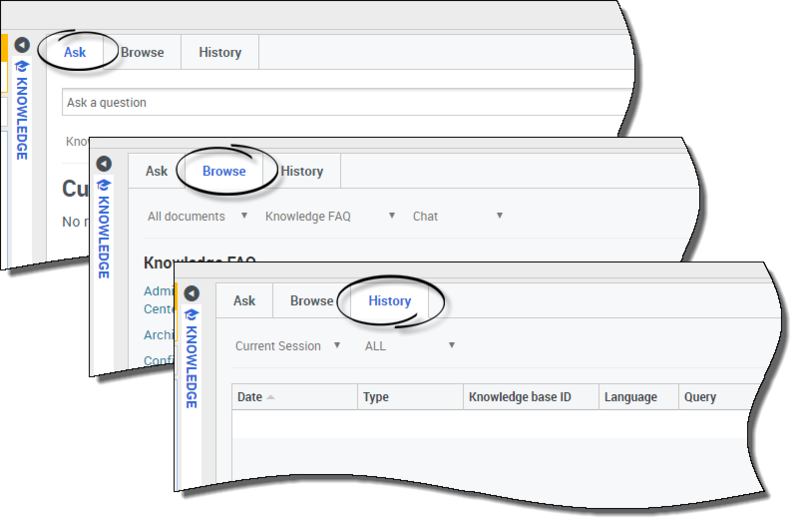Screen dimensions: 800x521
Task: Collapse the Knowledge panel in the top window
Action: point(22,45)
